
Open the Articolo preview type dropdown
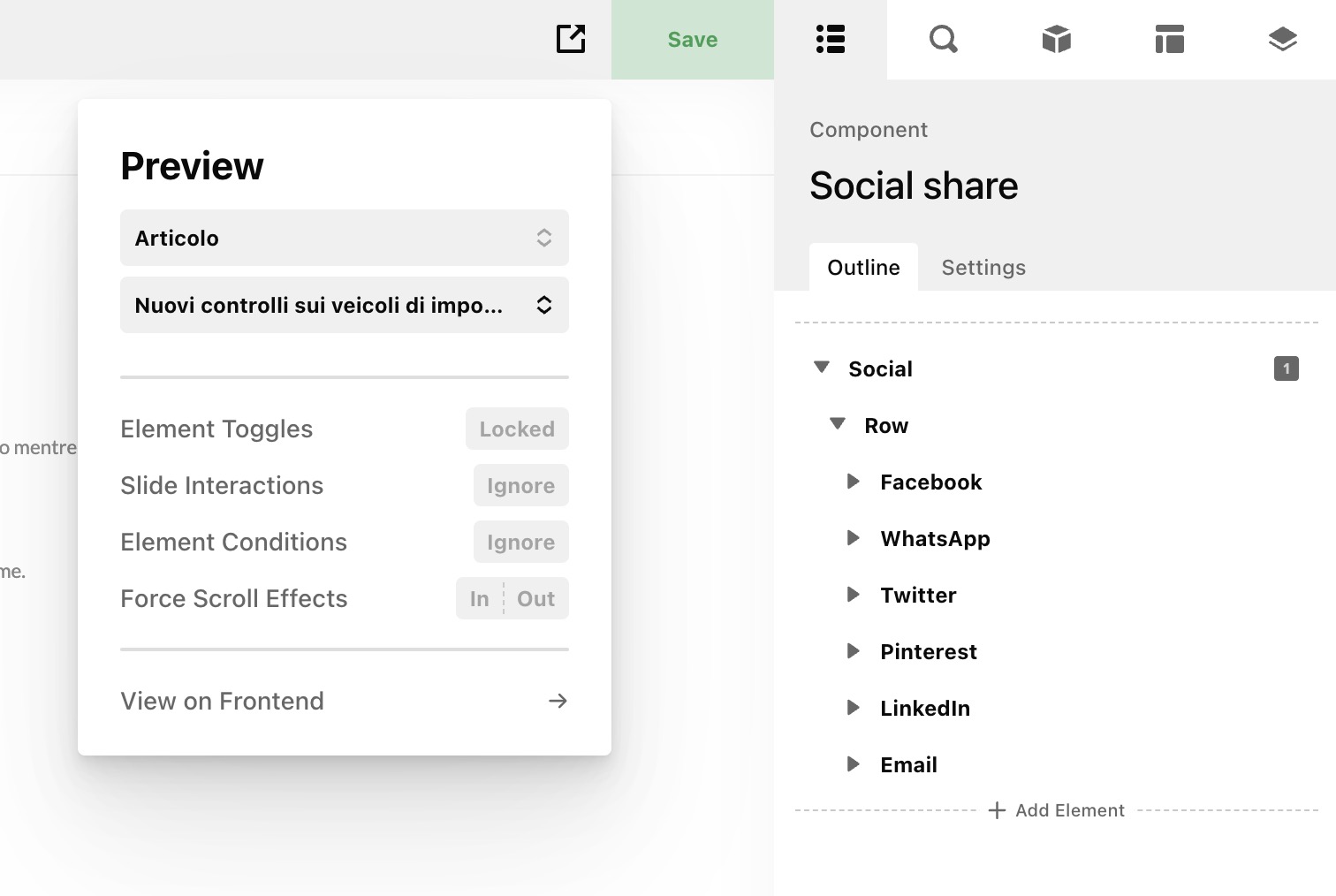344,238
